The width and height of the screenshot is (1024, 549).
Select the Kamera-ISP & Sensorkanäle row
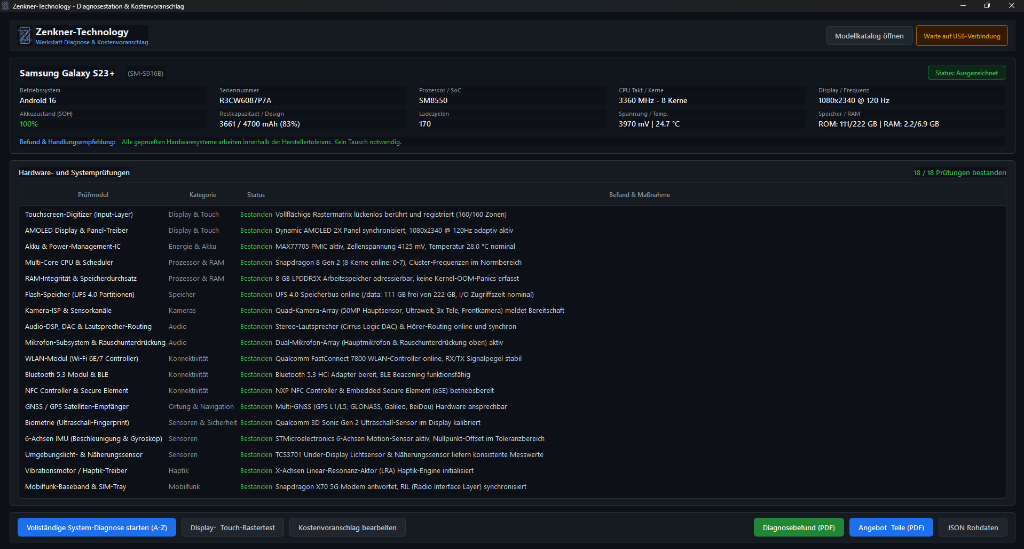pyautogui.click(x=512, y=310)
